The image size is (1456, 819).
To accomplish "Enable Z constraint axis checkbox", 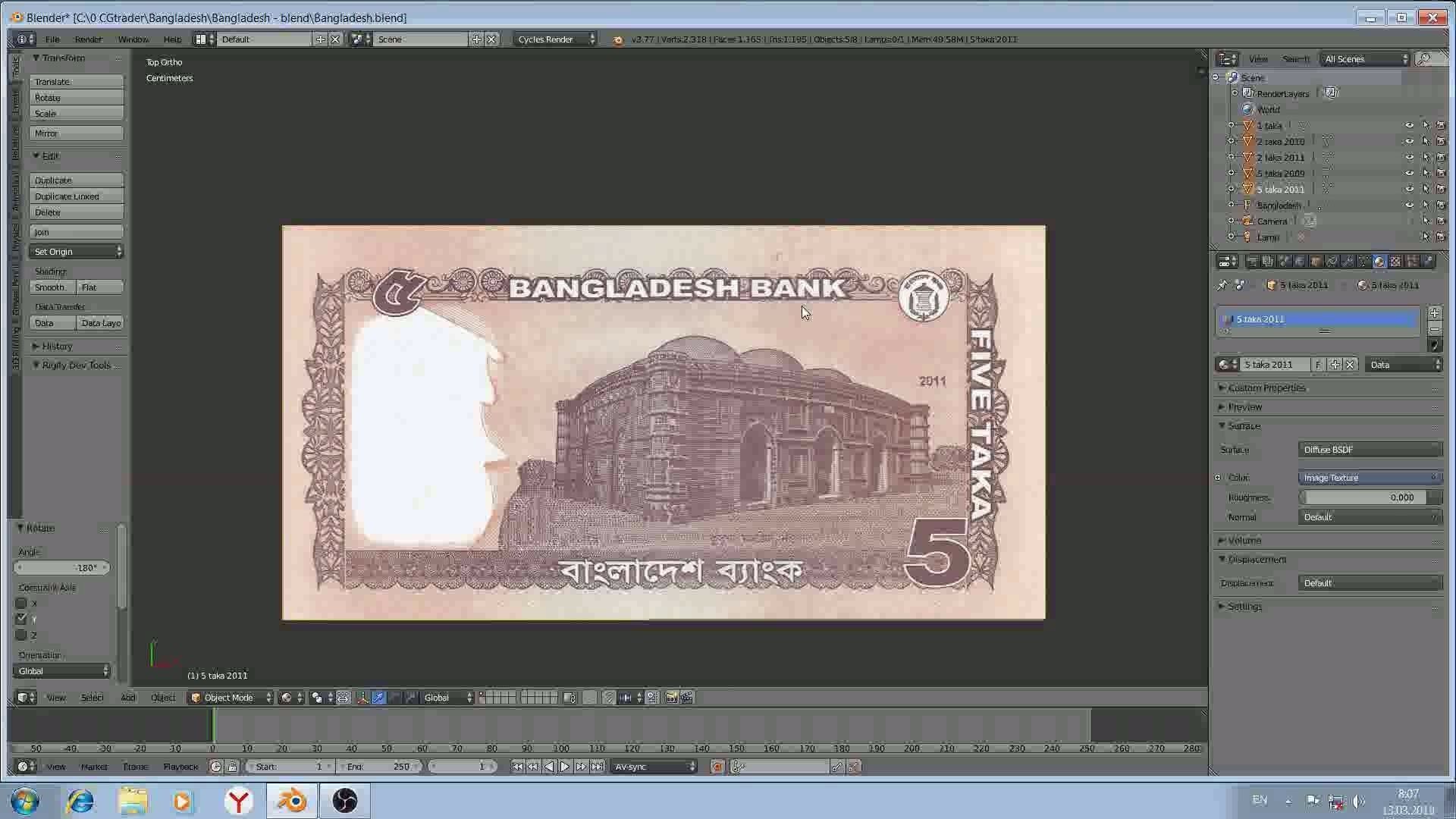I will 21,635.
